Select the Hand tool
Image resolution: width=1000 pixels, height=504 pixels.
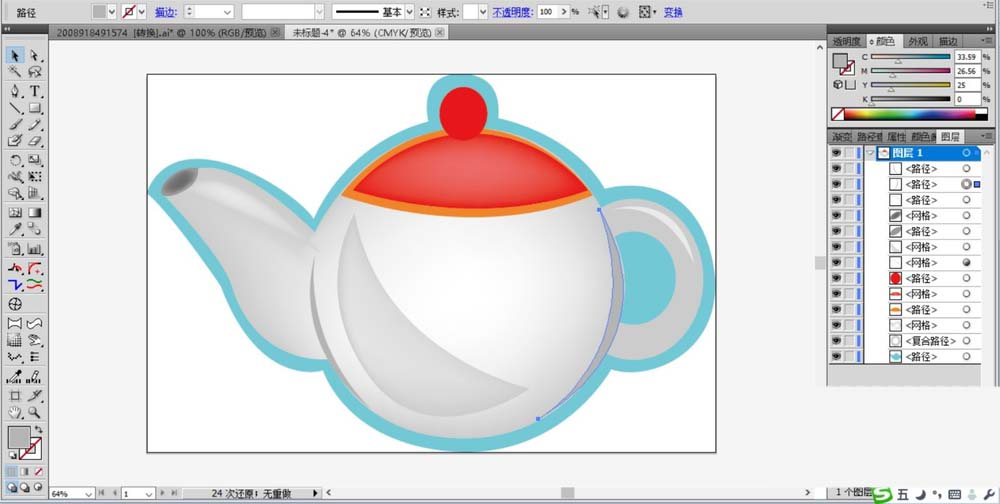(x=15, y=413)
